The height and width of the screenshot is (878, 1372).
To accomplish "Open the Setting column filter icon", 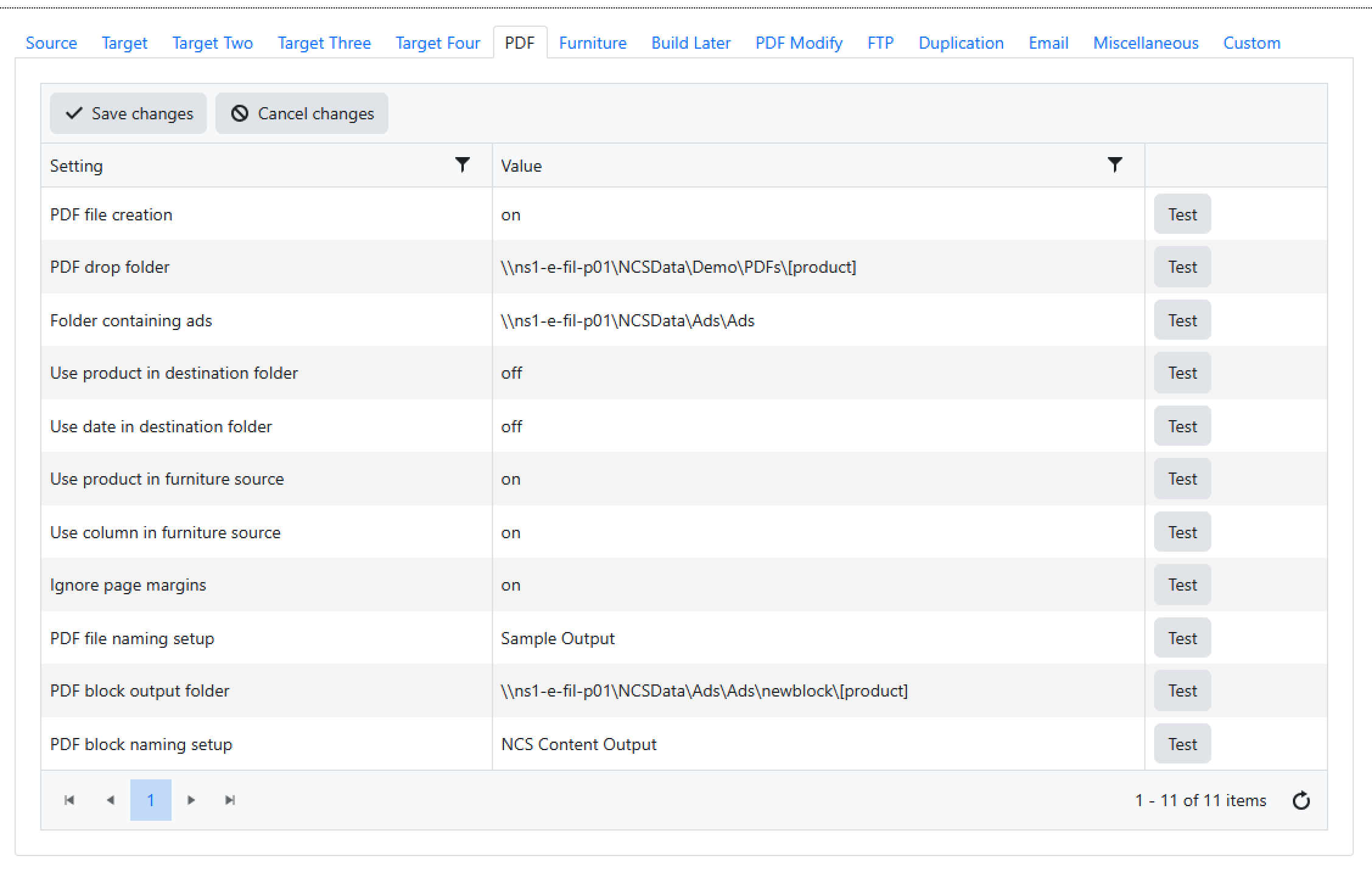I will (462, 164).
